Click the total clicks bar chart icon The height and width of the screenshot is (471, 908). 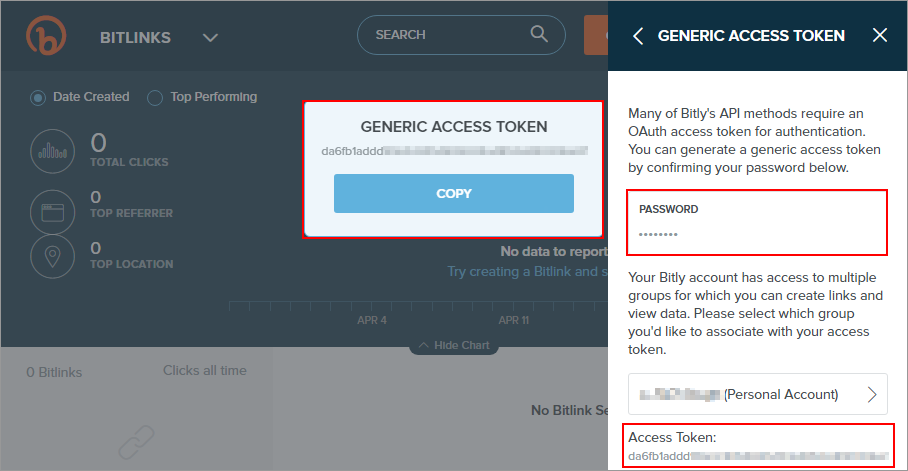tap(53, 151)
